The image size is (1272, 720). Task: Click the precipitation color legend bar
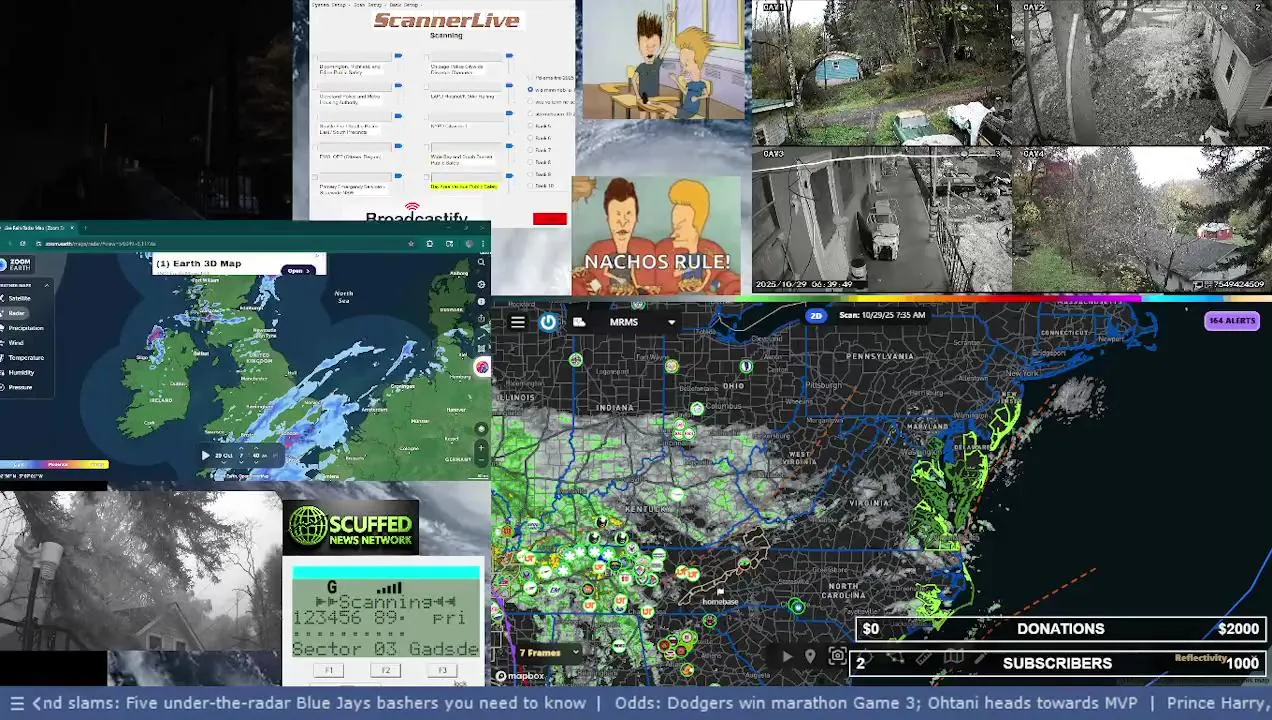tap(54, 464)
